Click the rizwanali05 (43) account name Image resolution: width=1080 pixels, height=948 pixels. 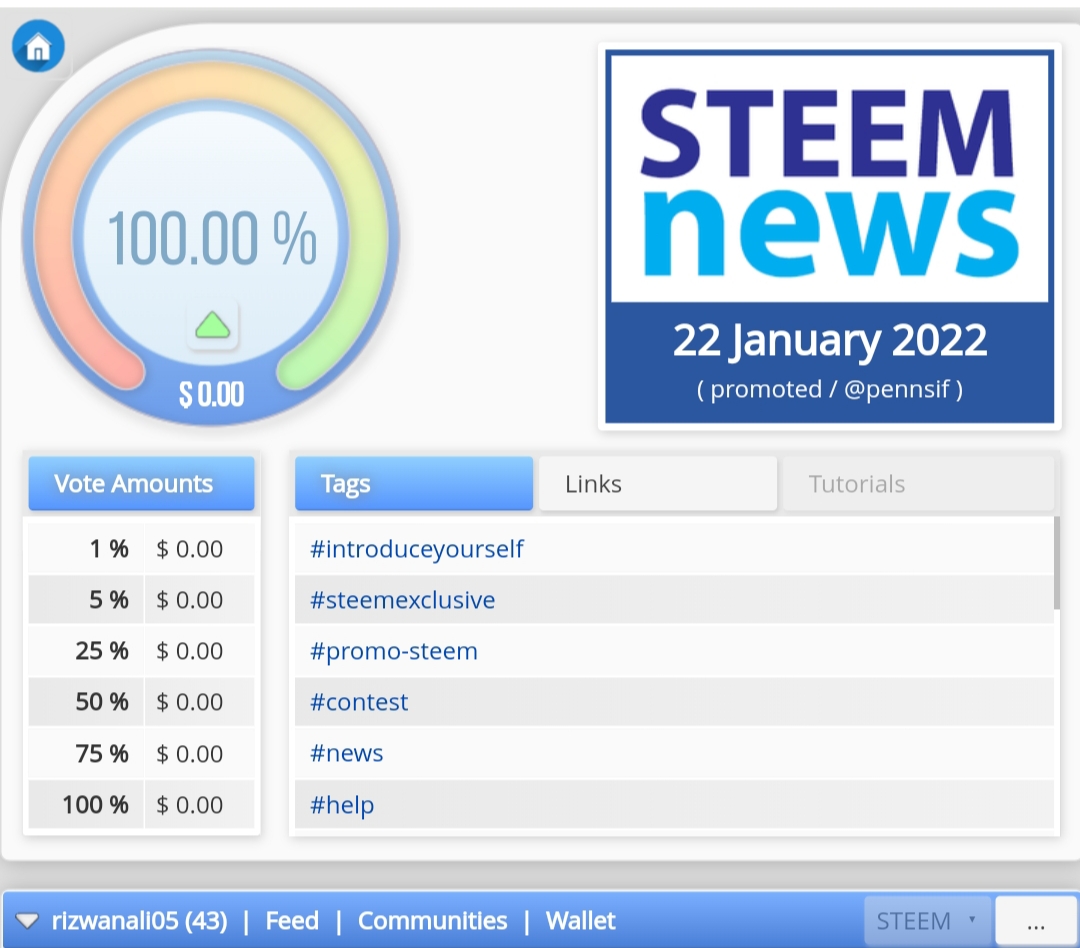coord(139,920)
